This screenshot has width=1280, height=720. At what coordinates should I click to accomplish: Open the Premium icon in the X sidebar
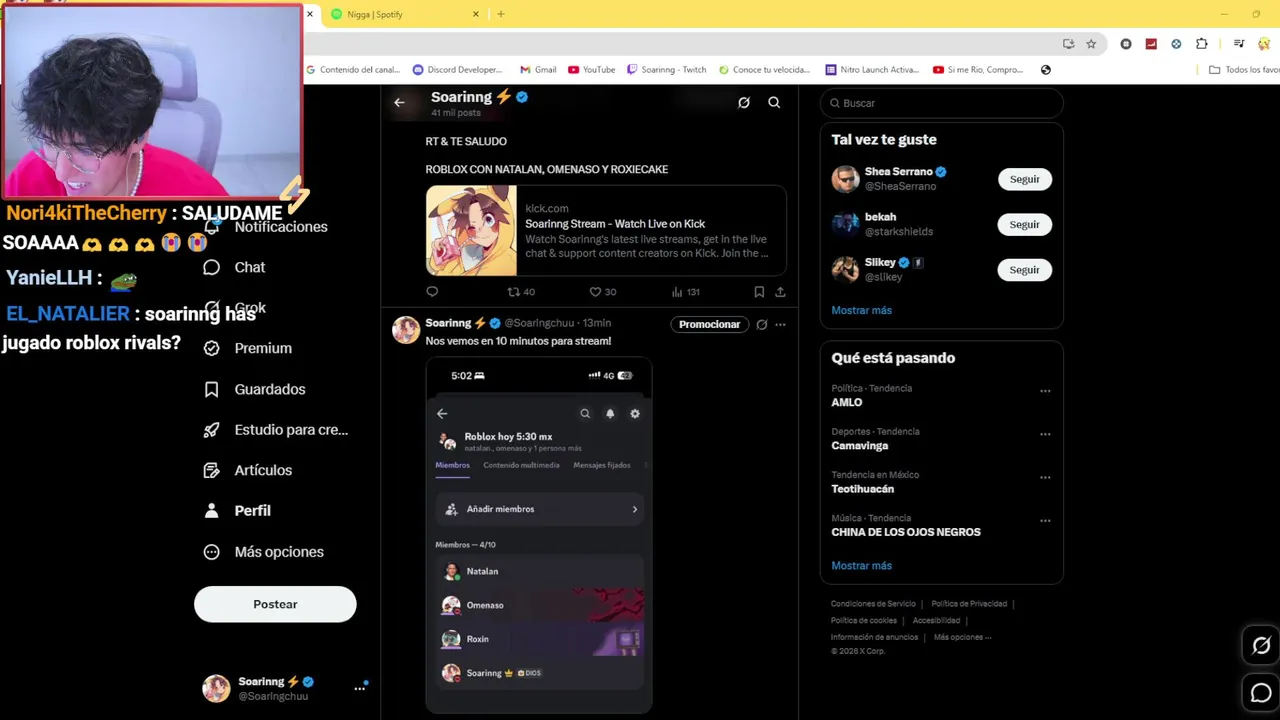point(211,348)
